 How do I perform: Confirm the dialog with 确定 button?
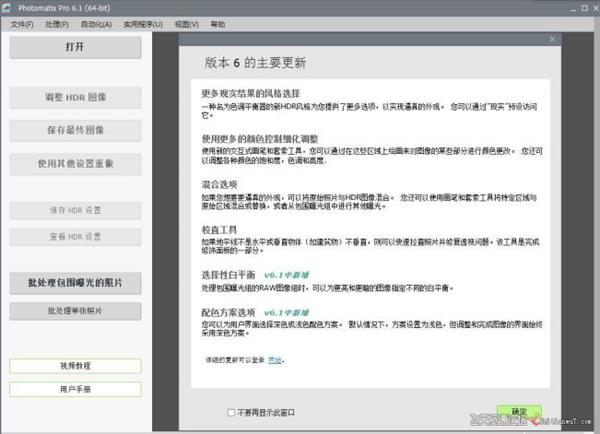519,412
